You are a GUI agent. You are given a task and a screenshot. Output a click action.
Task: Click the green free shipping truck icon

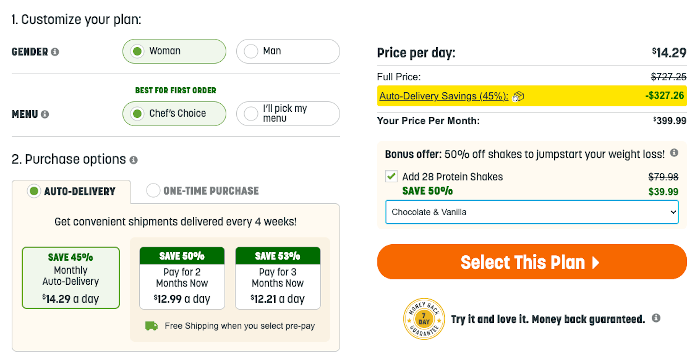[151, 326]
